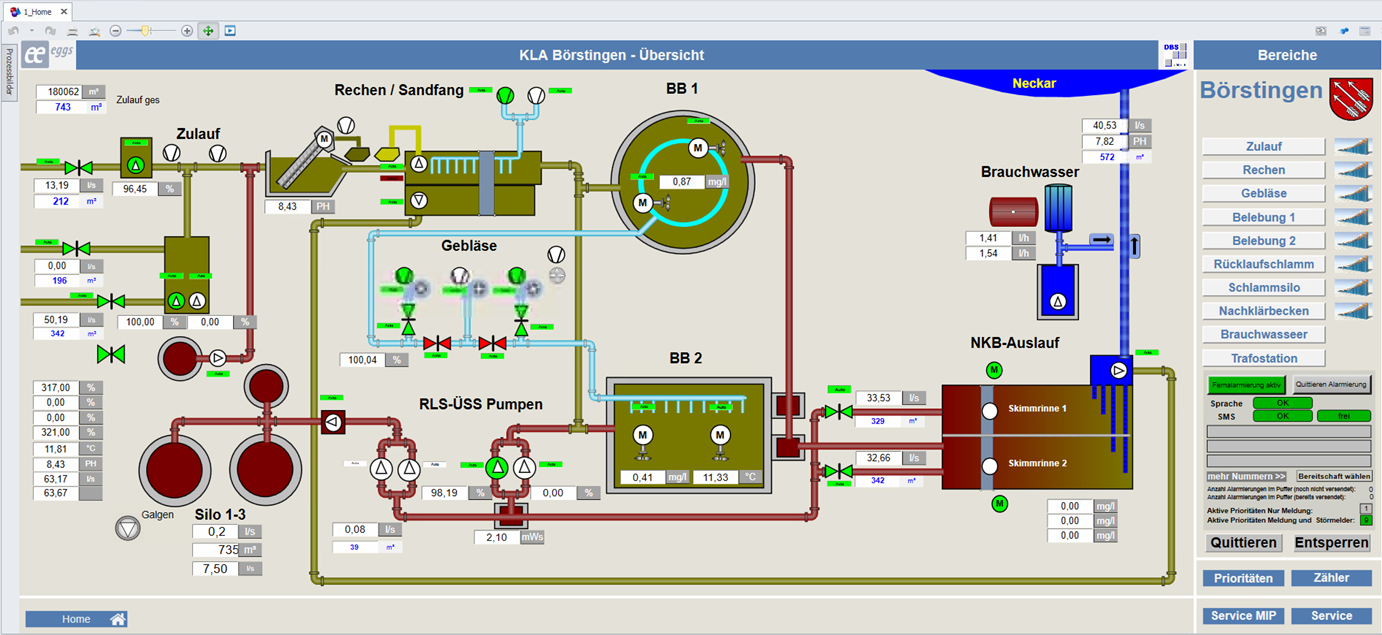Image resolution: width=1382 pixels, height=635 pixels.
Task: Toggle the green SMS frei indicator
Action: pos(1342,416)
